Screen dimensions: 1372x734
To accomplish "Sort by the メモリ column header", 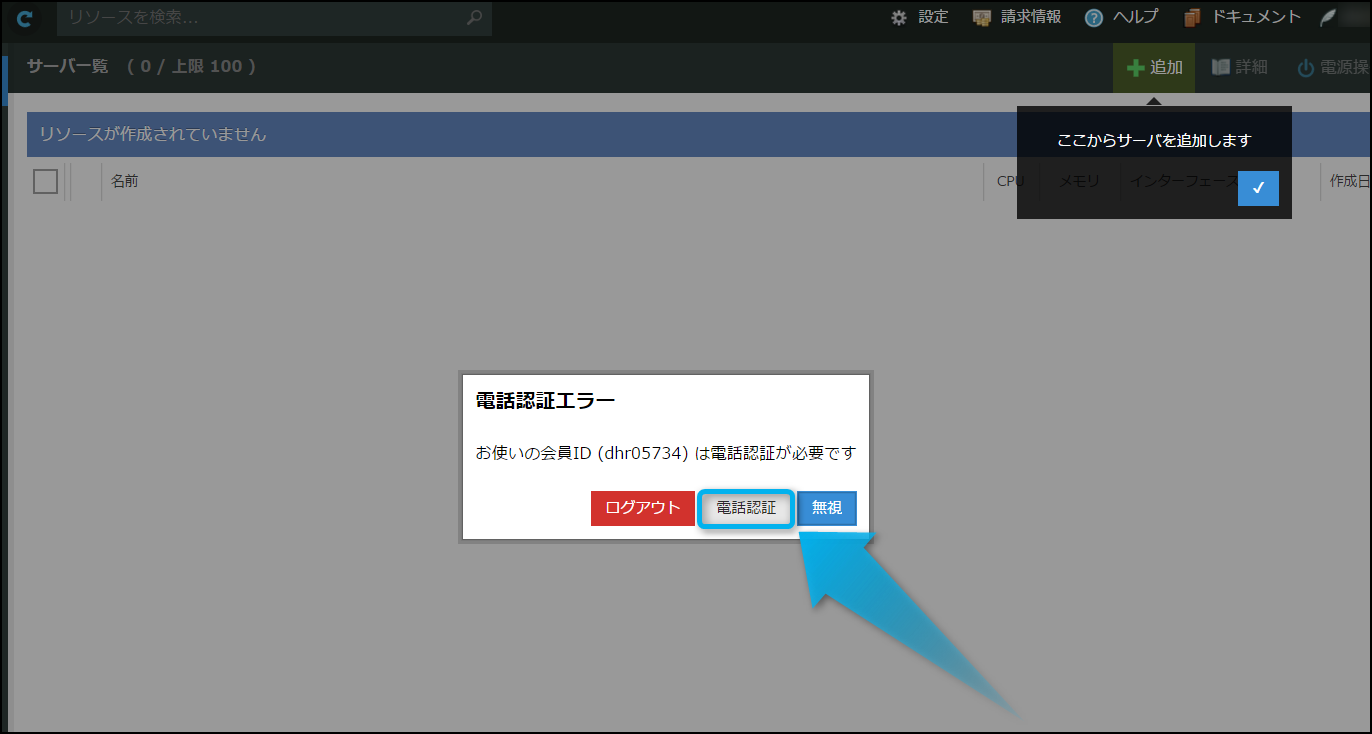I will (1079, 181).
